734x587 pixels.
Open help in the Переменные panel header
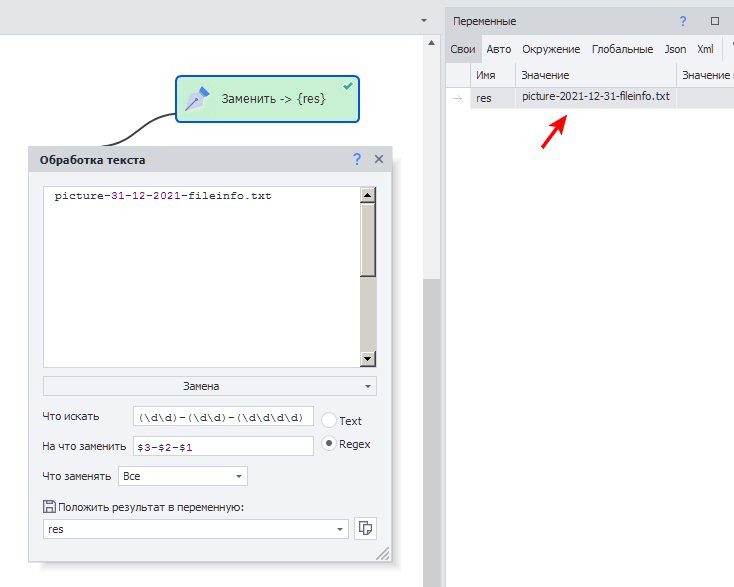683,20
